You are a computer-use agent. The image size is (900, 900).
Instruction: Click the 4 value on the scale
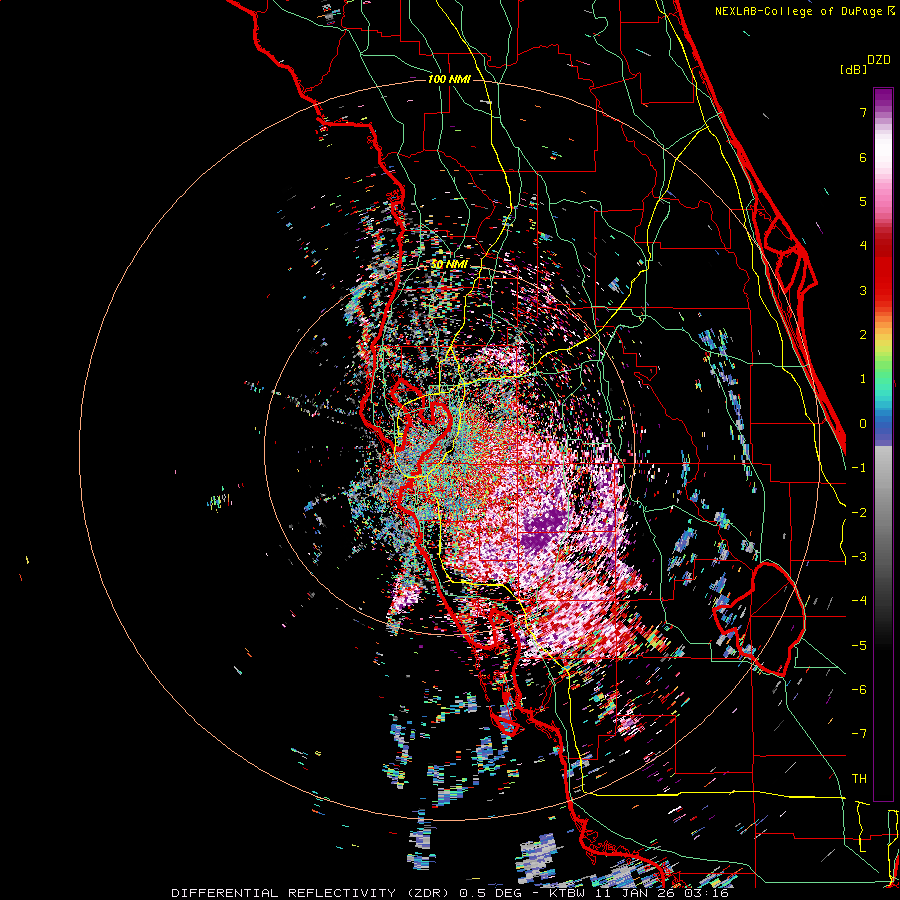[x=863, y=246]
